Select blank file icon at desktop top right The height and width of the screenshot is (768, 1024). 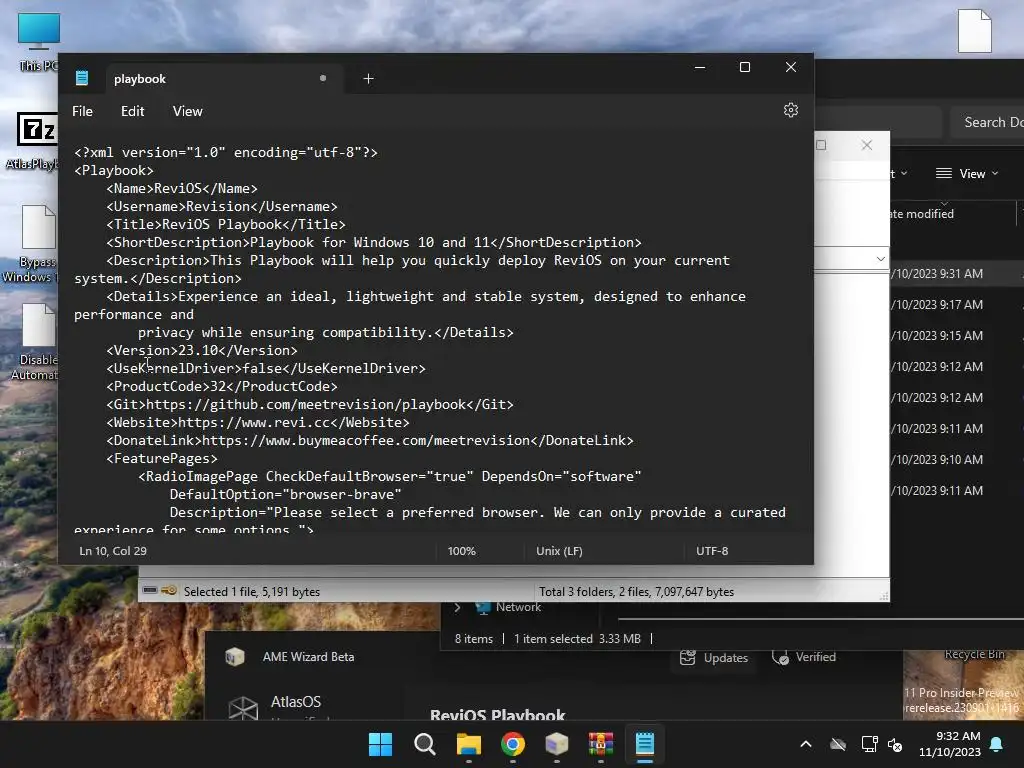[x=974, y=31]
